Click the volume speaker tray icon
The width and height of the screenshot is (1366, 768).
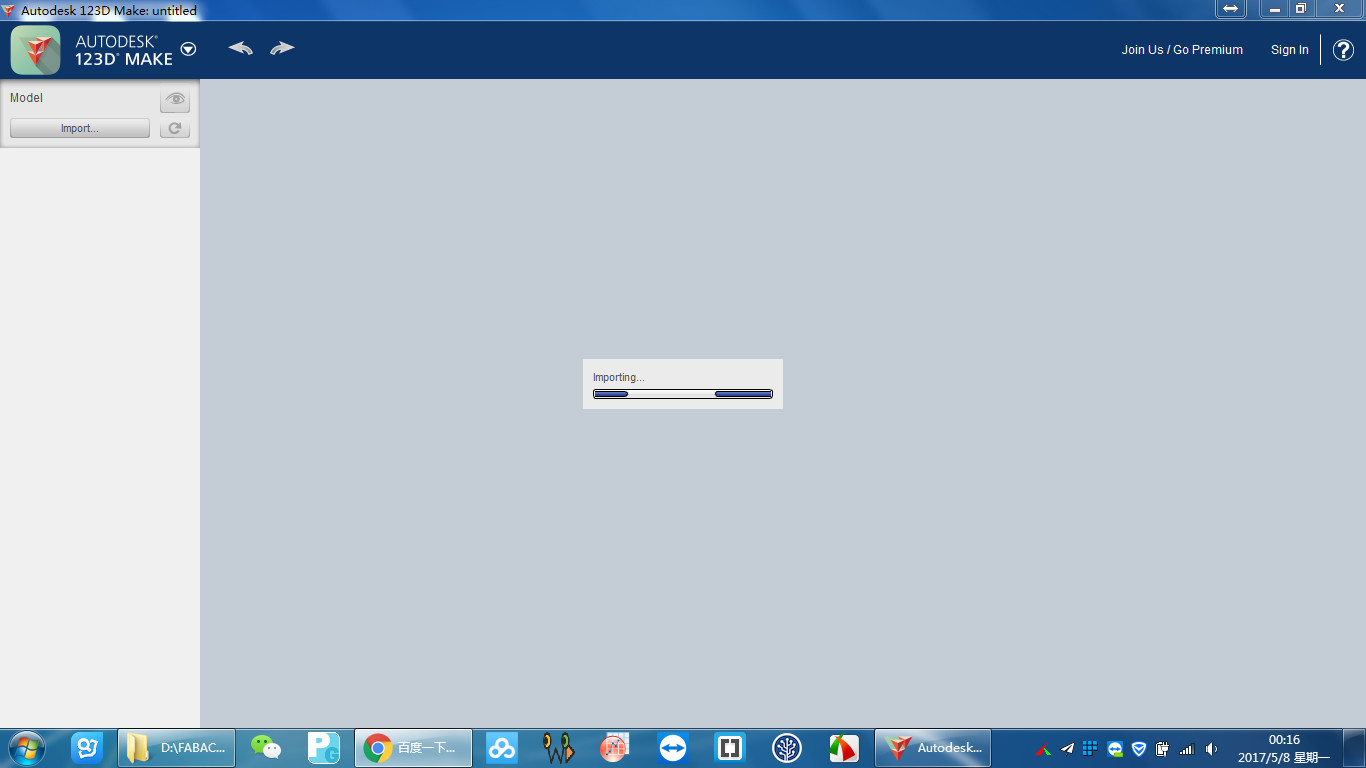click(1211, 749)
